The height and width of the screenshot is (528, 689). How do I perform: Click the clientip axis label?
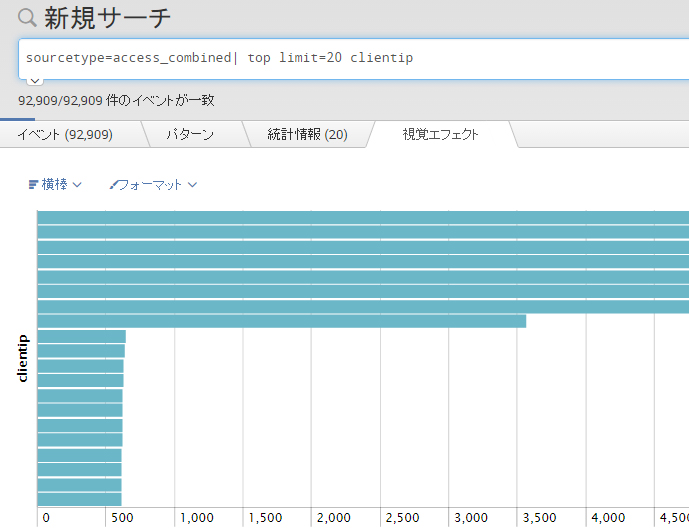(23, 358)
